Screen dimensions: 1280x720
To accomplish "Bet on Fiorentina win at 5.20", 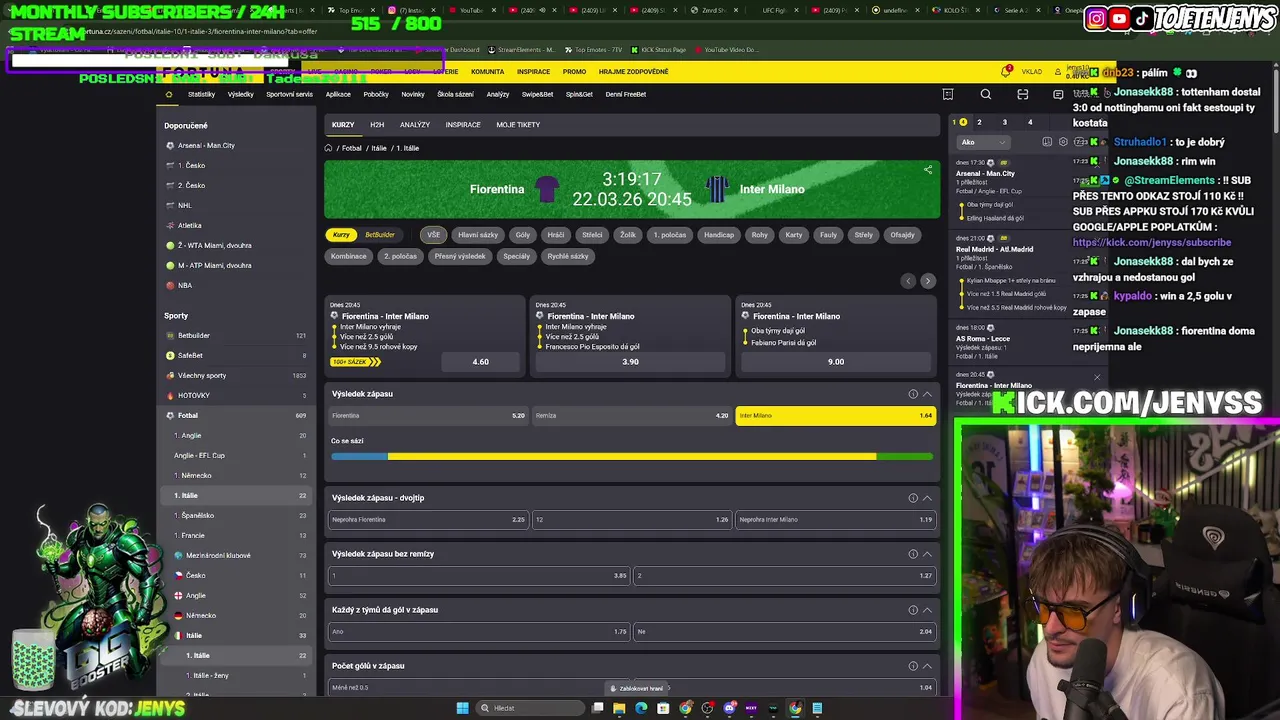I will coord(428,416).
